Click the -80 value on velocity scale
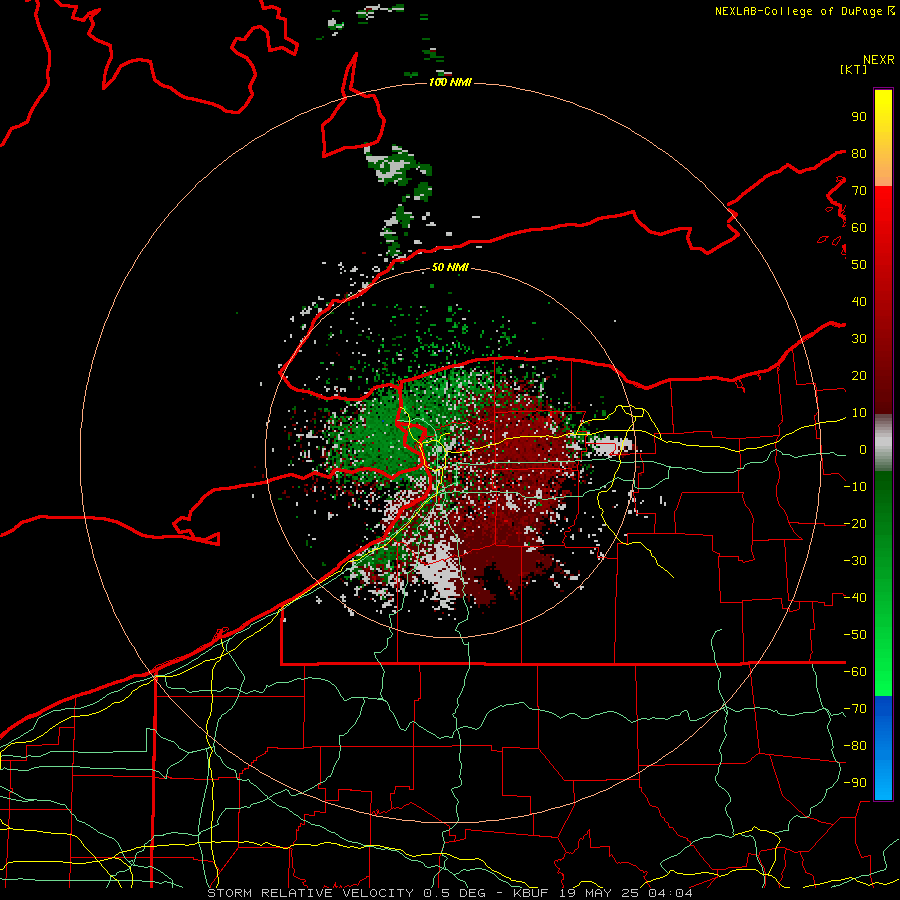The height and width of the screenshot is (900, 900). pos(855,746)
